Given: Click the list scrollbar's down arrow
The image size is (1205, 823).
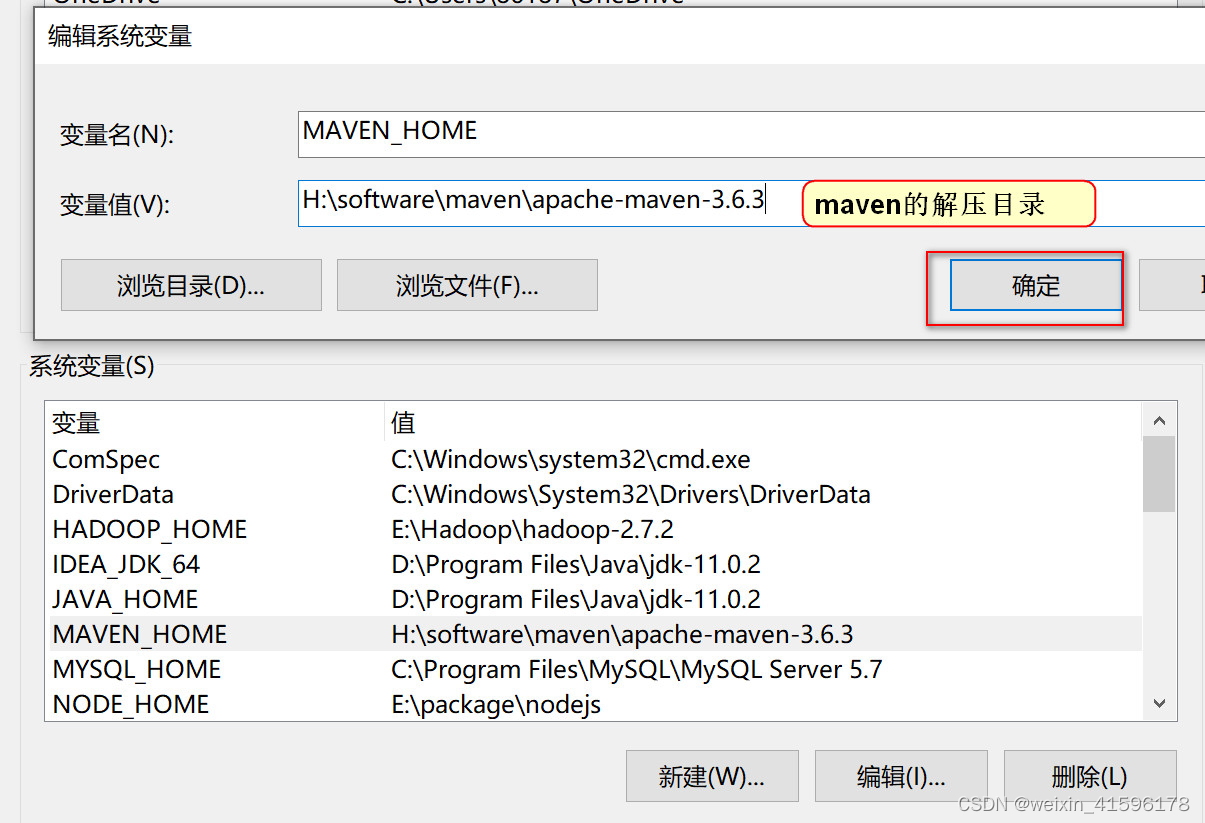Looking at the screenshot, I should point(1159,703).
